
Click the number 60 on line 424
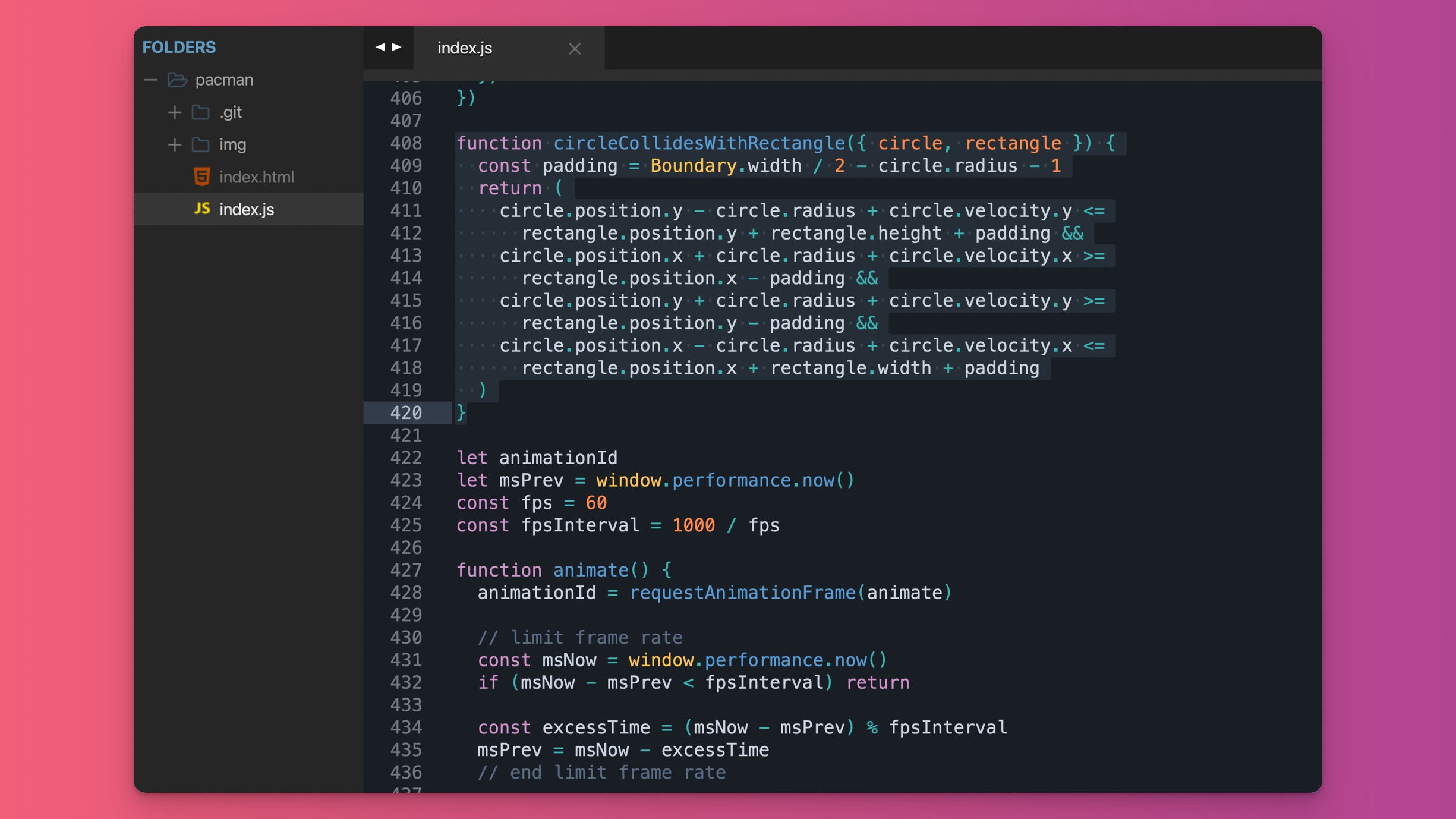point(596,503)
